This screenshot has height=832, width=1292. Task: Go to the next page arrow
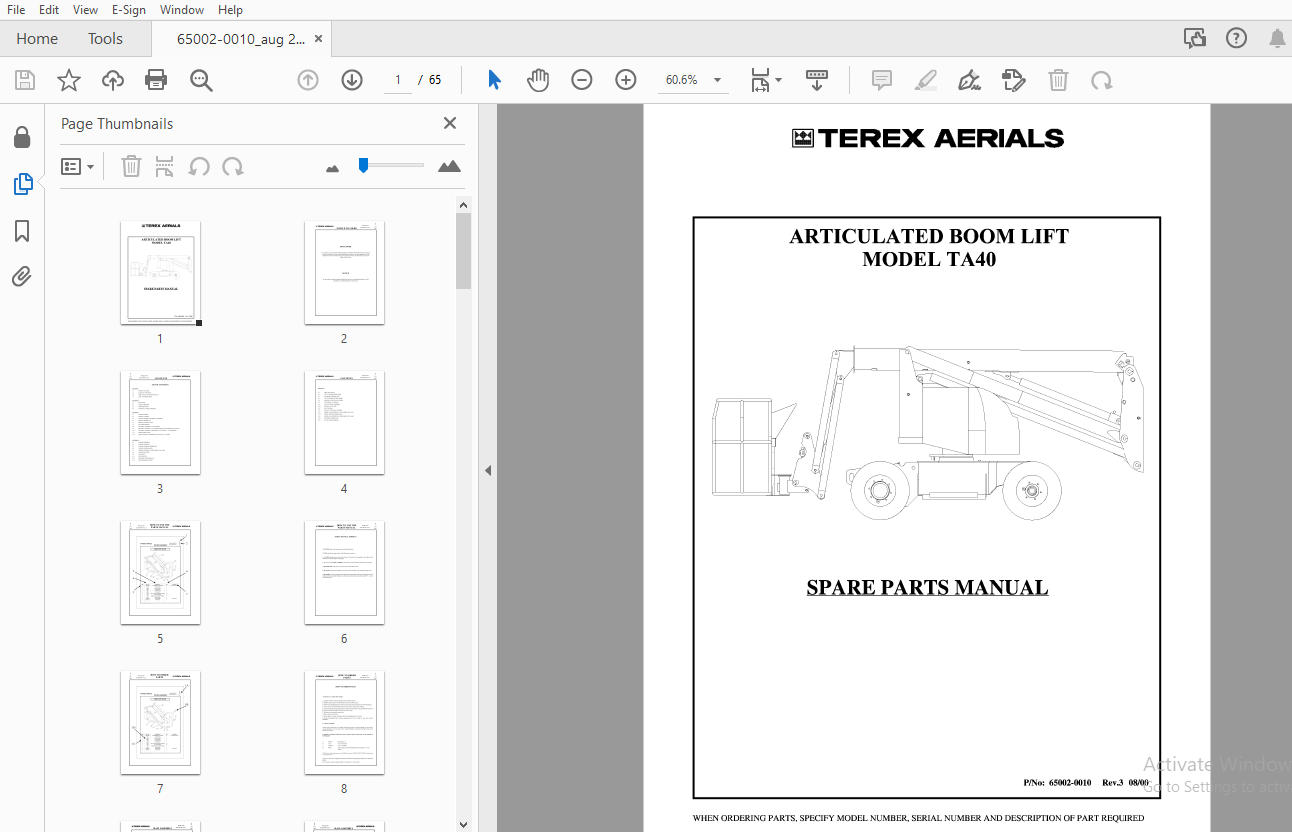tap(352, 80)
